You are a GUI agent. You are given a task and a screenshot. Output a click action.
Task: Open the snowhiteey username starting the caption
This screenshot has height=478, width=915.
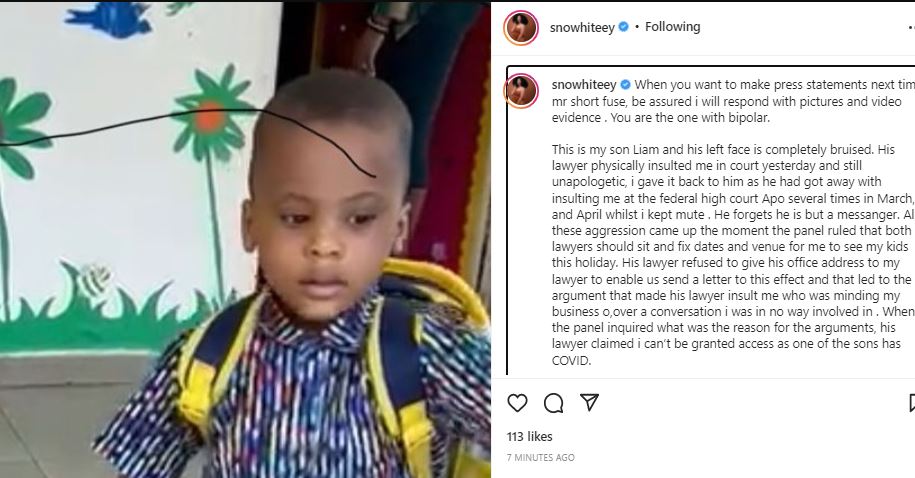[584, 85]
